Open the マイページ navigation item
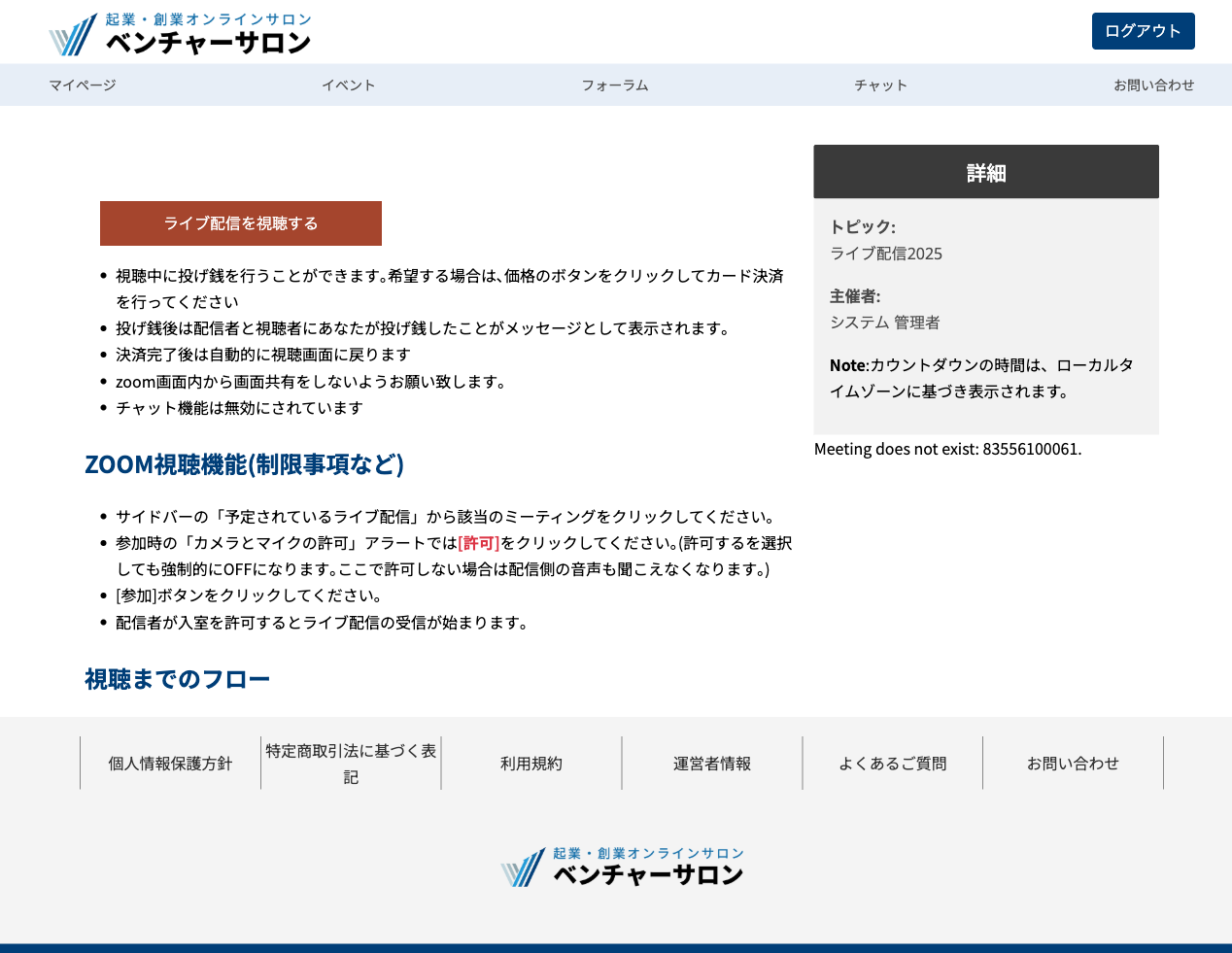This screenshot has height=953, width=1232. 82,85
